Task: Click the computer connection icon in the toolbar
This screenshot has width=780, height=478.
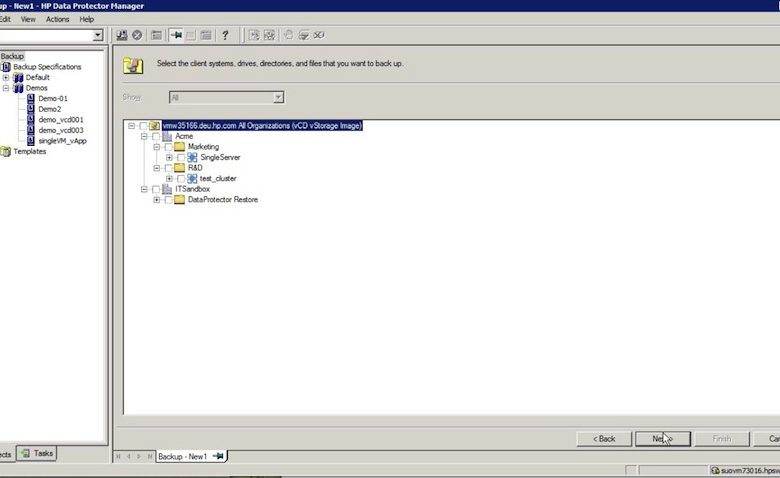Action: [x=122, y=35]
